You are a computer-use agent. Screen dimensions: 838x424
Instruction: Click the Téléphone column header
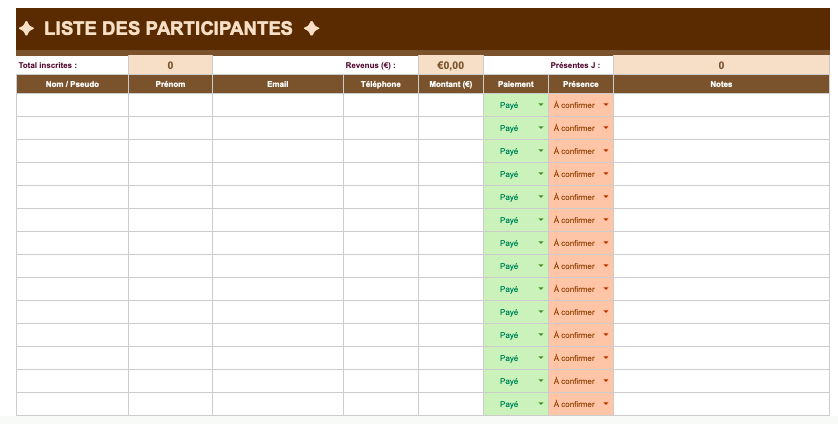[x=380, y=84]
